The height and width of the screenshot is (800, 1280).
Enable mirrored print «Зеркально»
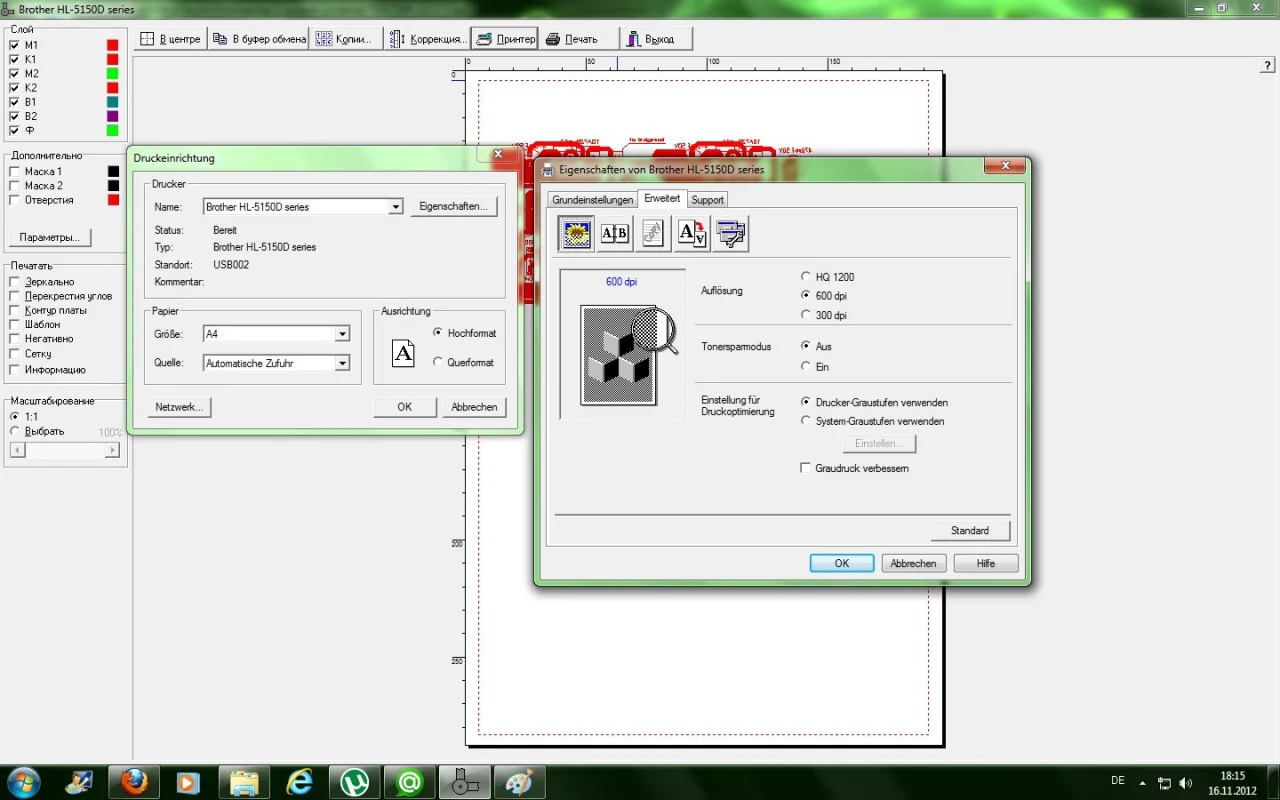pyautogui.click(x=14, y=282)
